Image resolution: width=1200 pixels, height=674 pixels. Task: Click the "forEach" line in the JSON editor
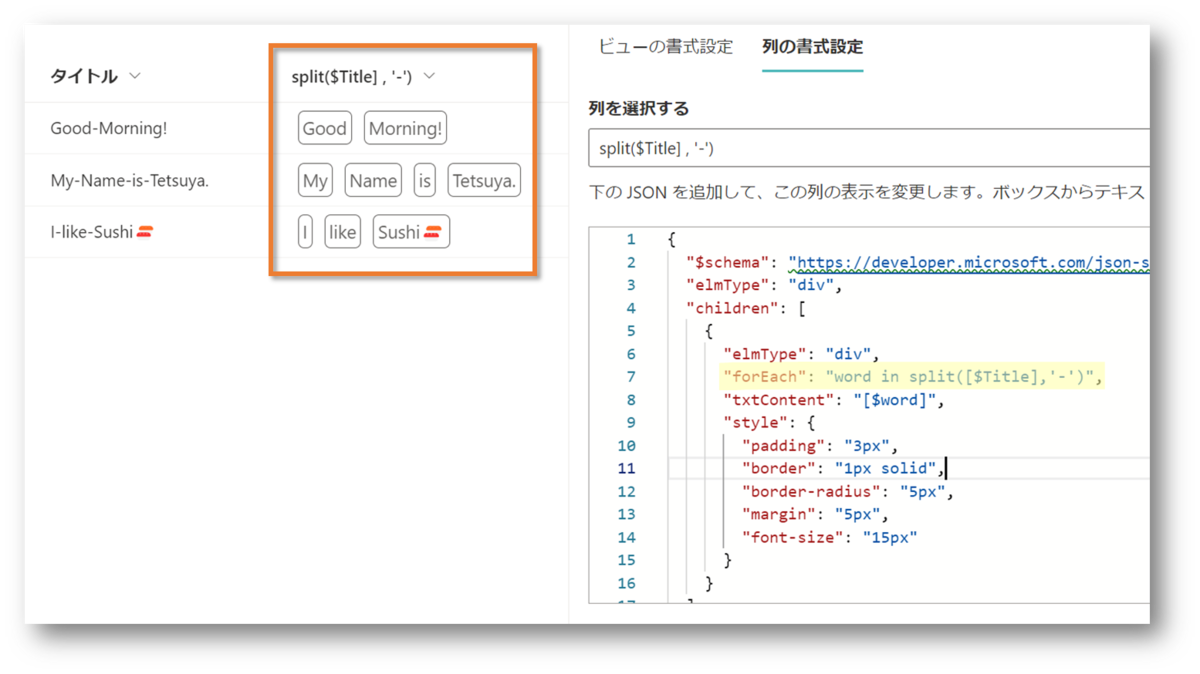pyautogui.click(x=913, y=377)
